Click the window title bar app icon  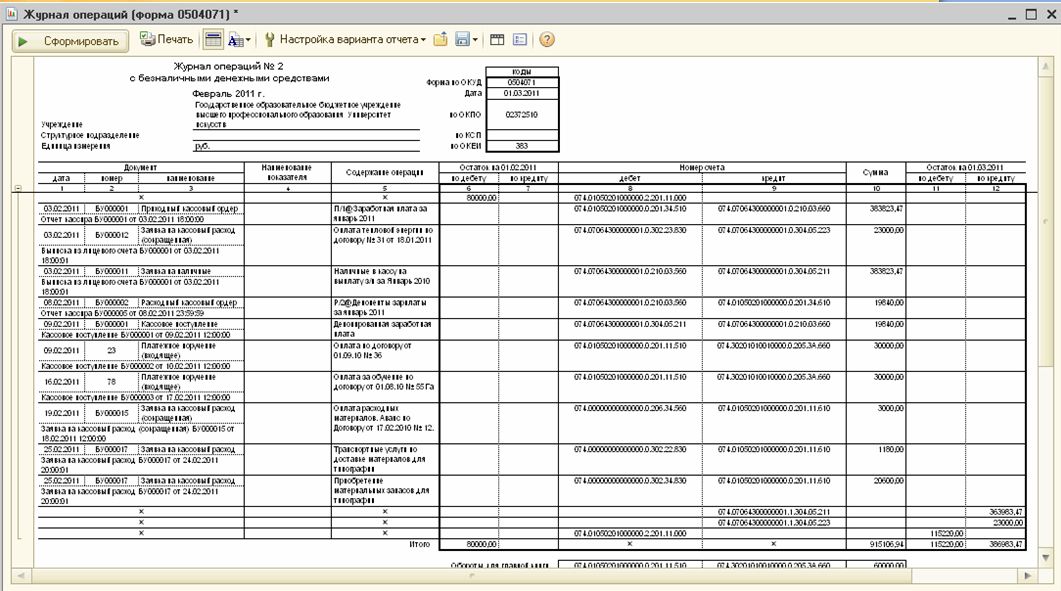11,14
